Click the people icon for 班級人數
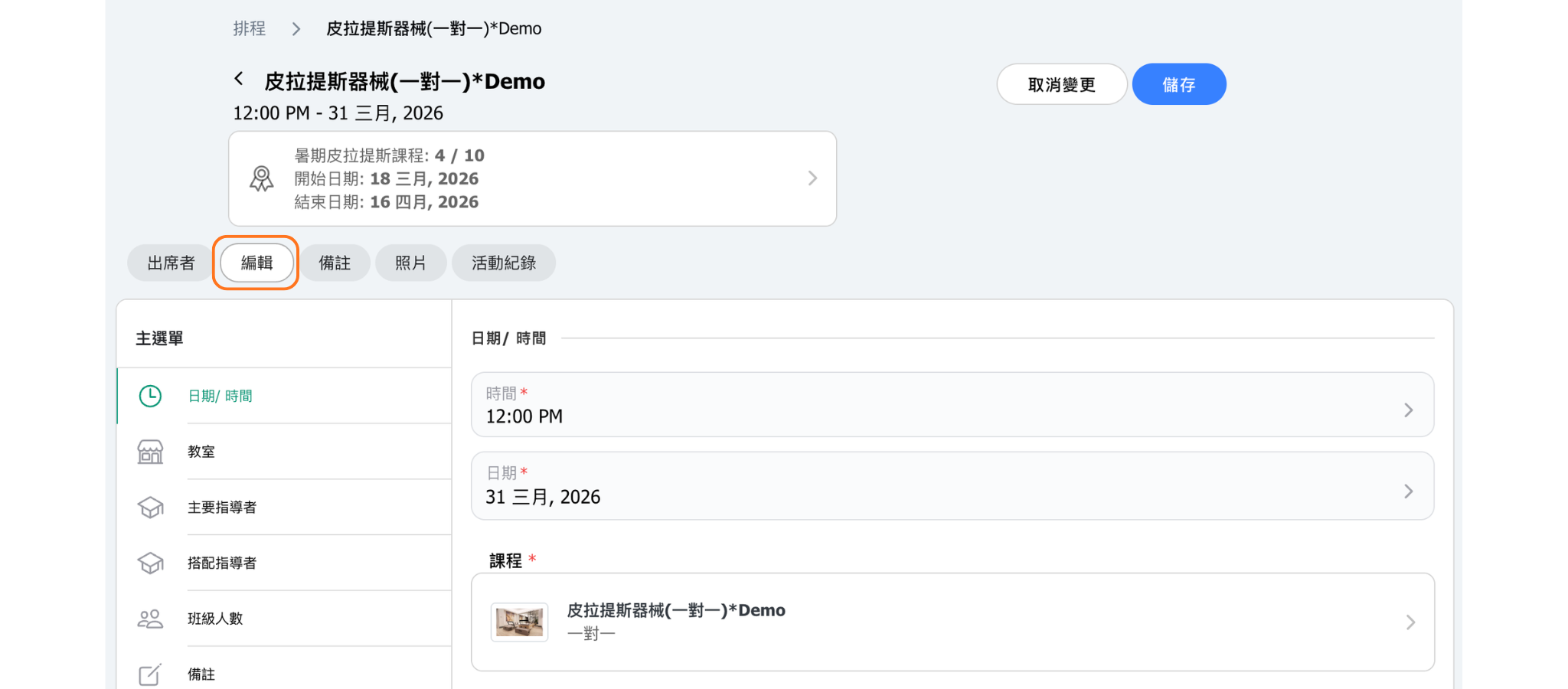 click(x=150, y=619)
